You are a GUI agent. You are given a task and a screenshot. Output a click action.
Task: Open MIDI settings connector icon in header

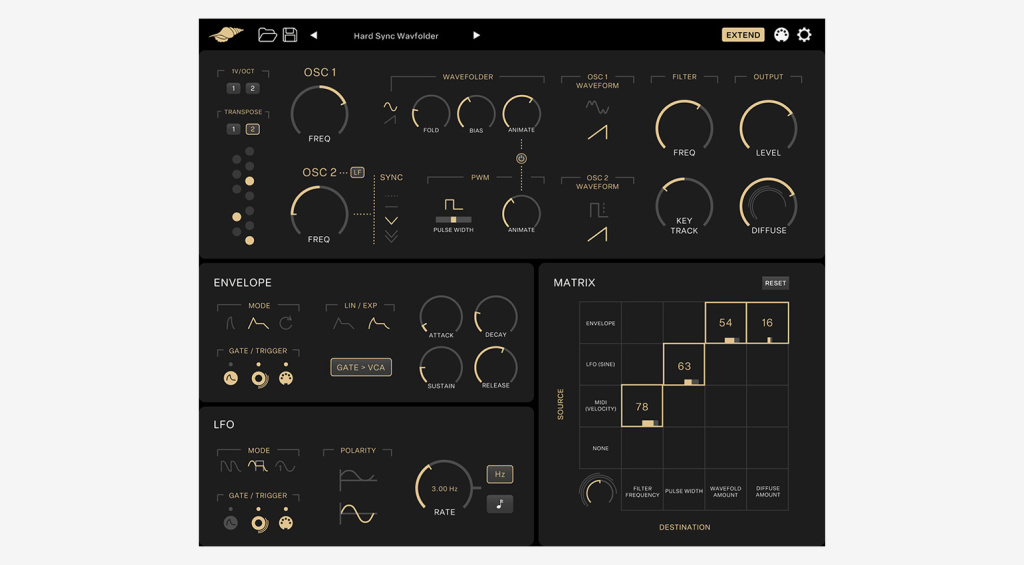click(x=781, y=35)
